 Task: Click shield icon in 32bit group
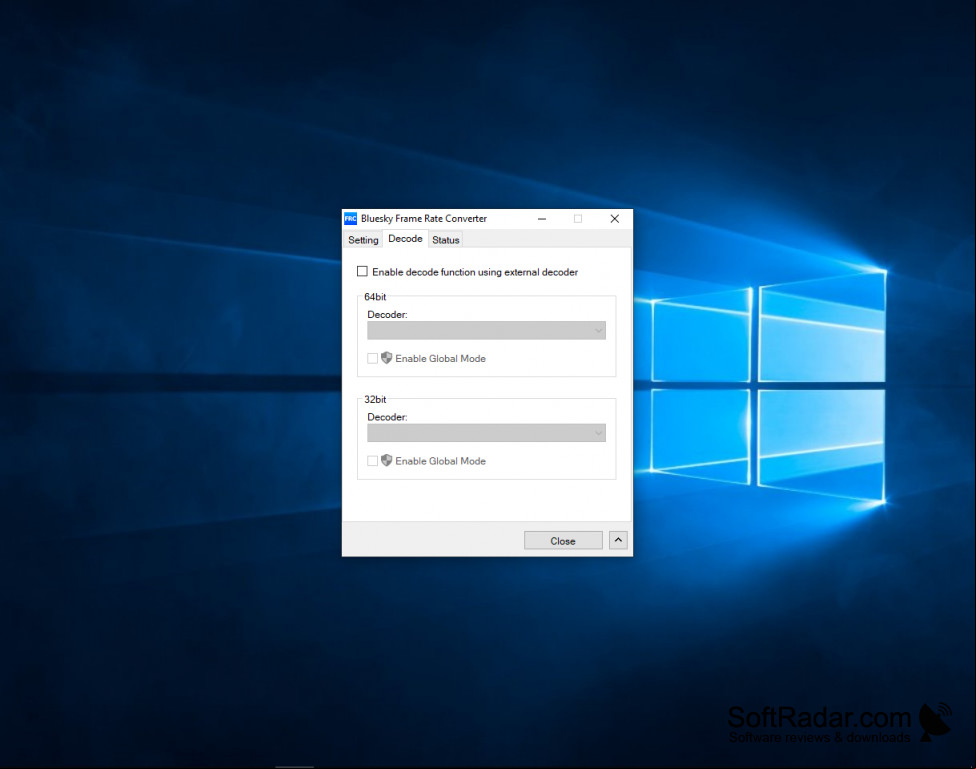[x=387, y=460]
